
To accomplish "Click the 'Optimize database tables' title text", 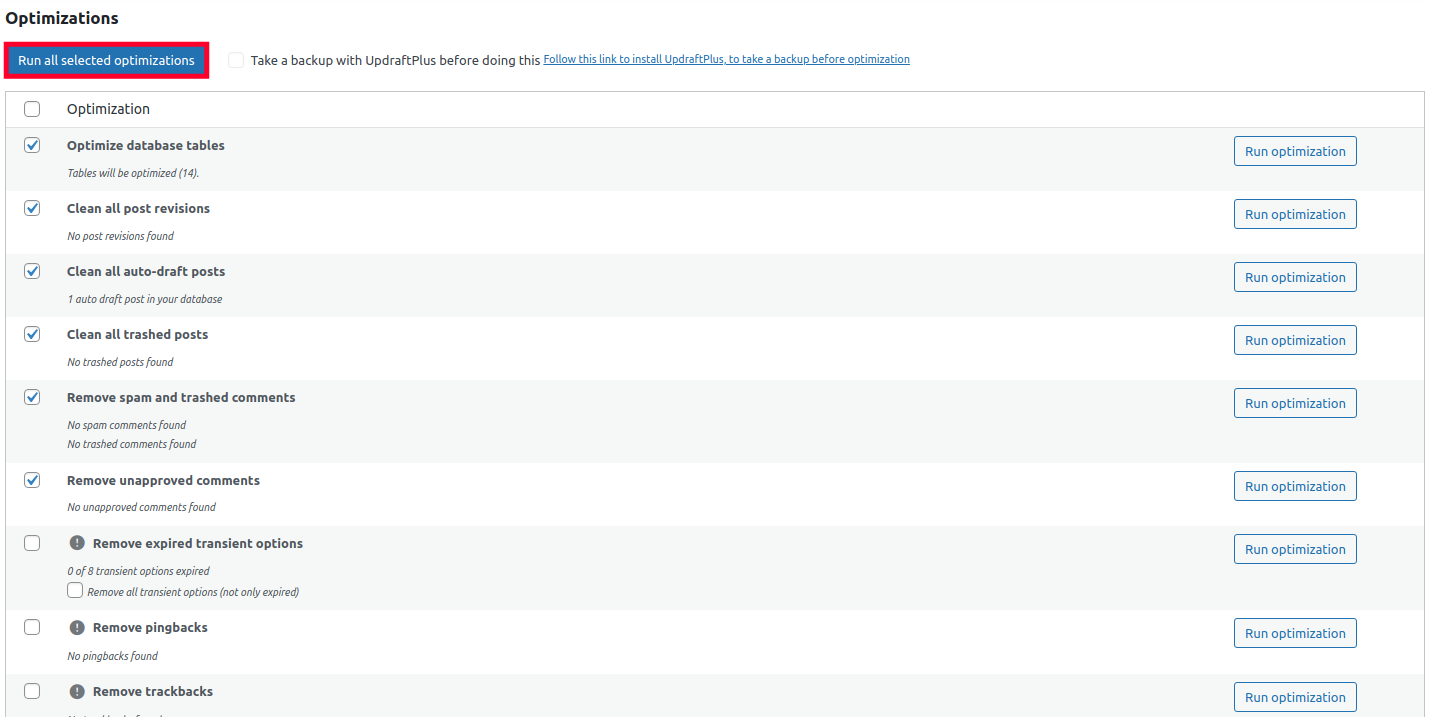I will 146,145.
